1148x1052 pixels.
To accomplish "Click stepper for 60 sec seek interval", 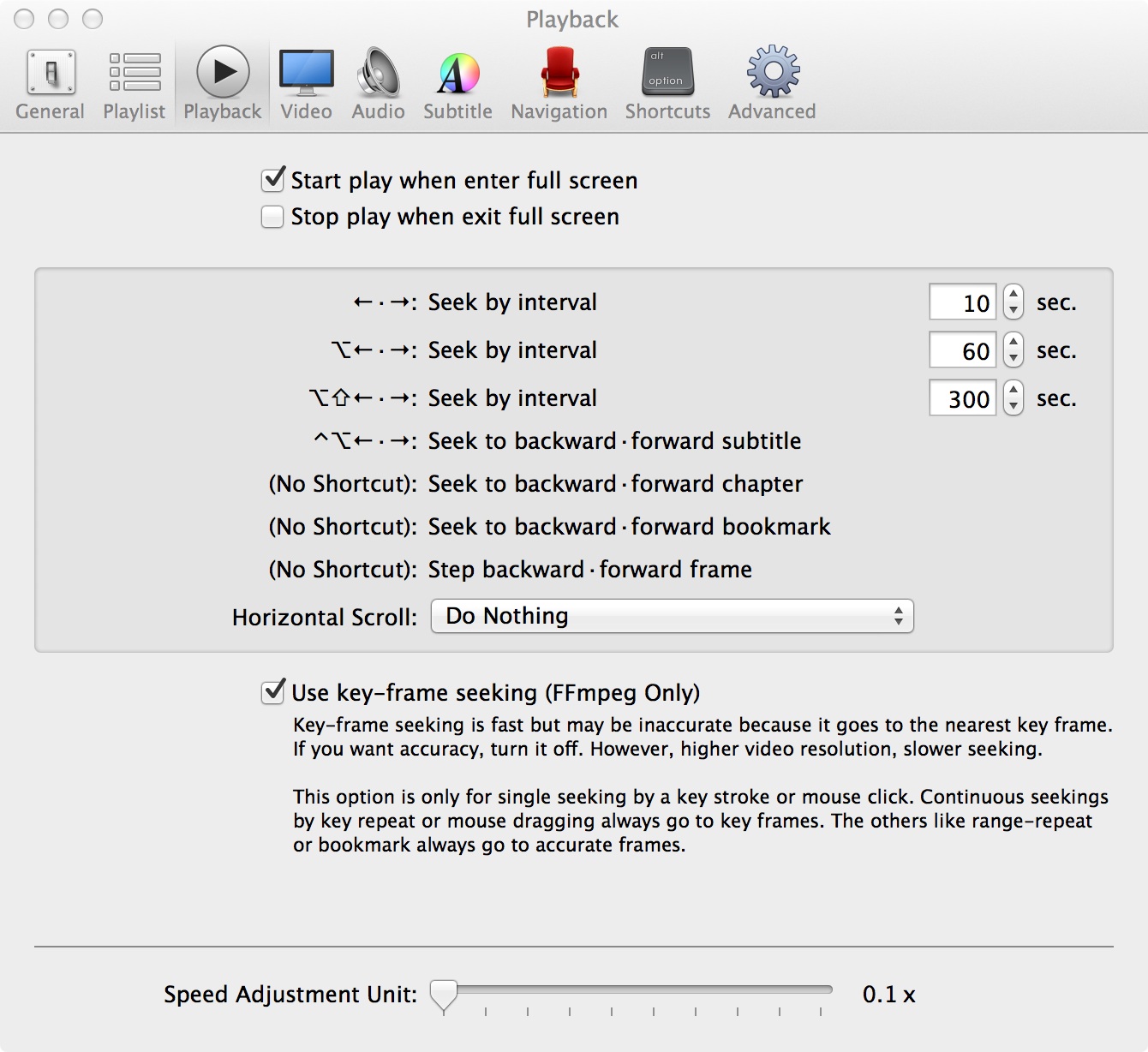I will [x=1013, y=350].
